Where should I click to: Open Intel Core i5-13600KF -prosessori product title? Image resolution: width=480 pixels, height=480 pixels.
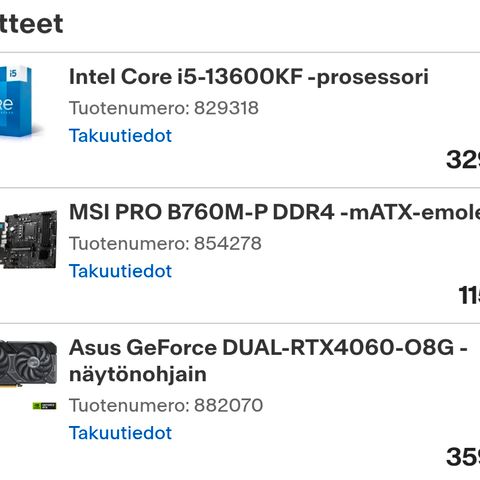pyautogui.click(x=249, y=77)
